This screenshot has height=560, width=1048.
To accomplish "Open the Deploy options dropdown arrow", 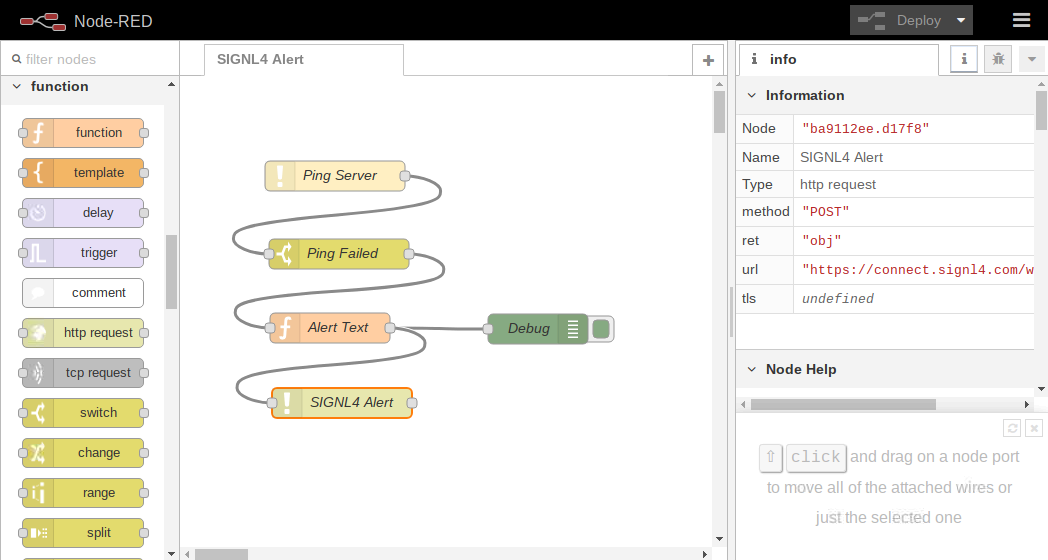I will click(x=961, y=20).
